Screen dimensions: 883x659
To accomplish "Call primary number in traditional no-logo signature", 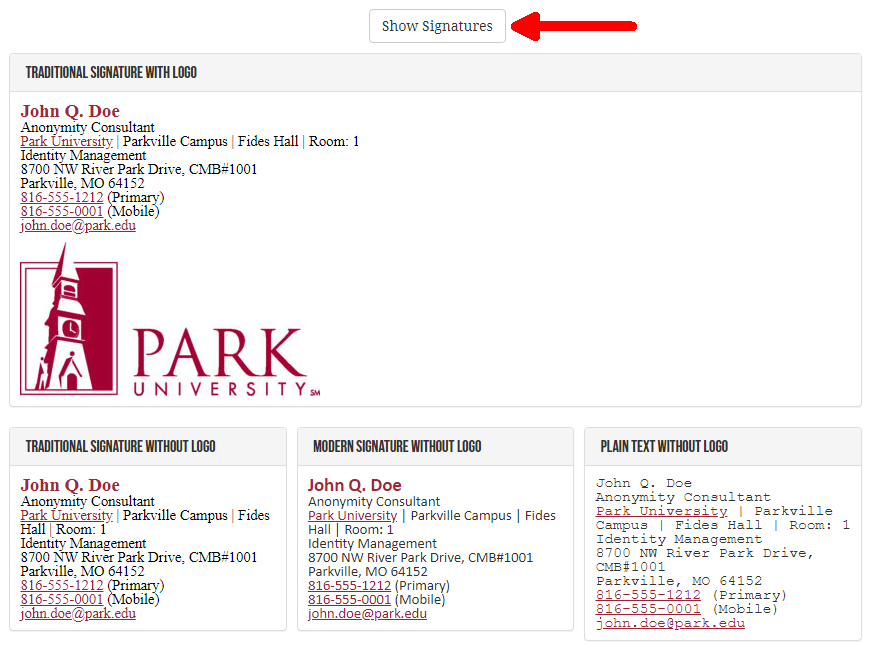I will pyautogui.click(x=62, y=586).
